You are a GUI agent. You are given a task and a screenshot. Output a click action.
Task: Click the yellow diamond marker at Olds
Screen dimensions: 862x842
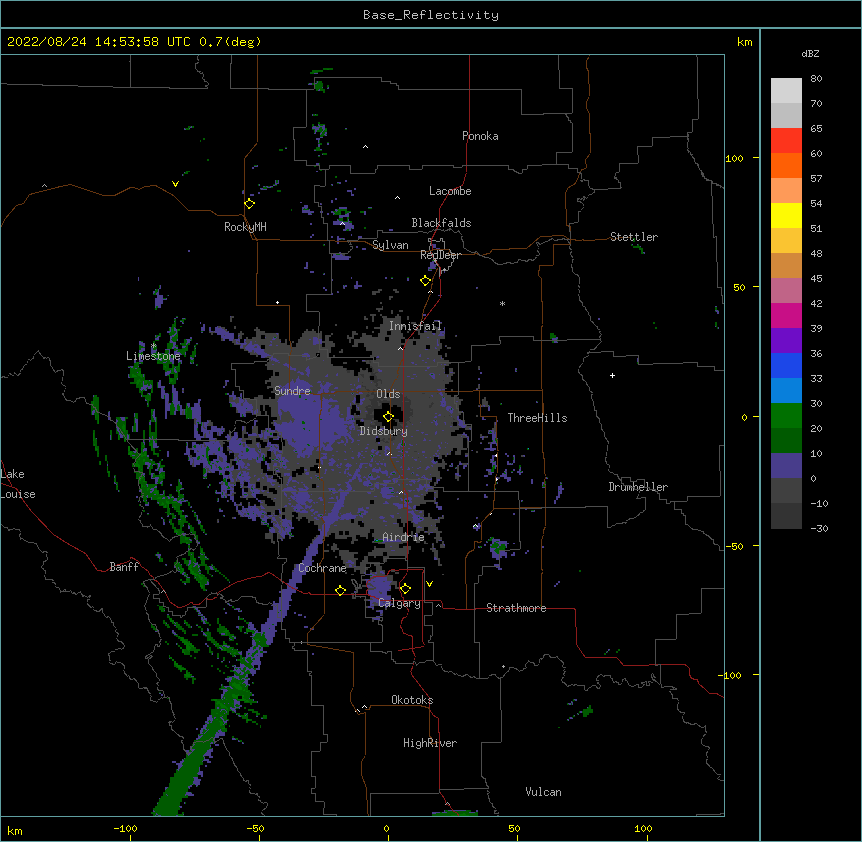click(388, 417)
